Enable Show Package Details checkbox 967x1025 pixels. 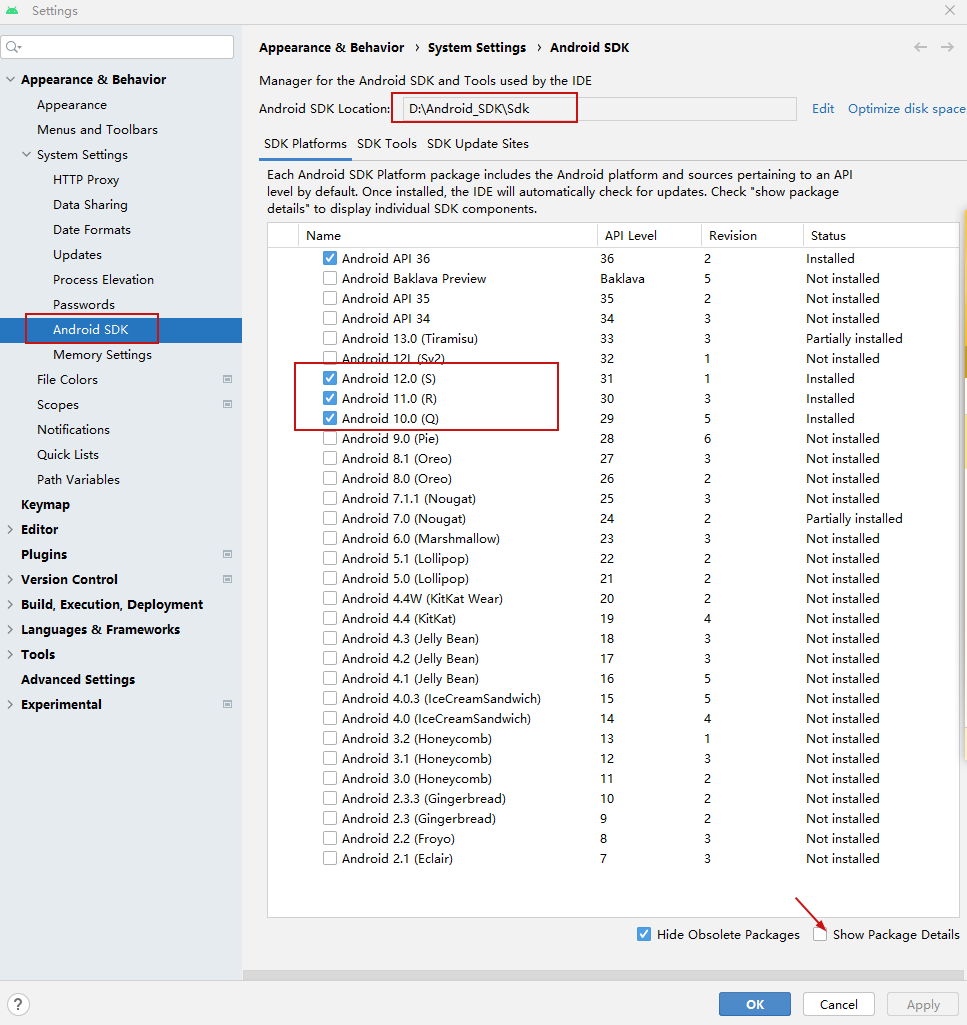click(x=820, y=934)
